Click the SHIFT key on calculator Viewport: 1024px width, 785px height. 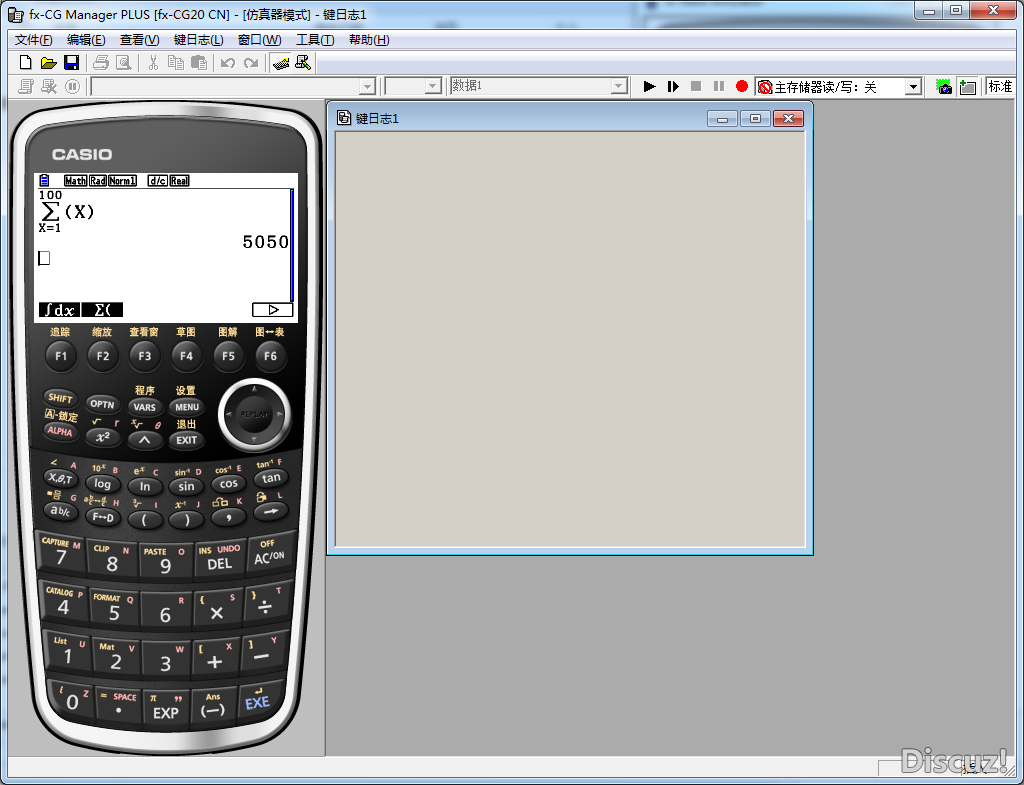60,398
